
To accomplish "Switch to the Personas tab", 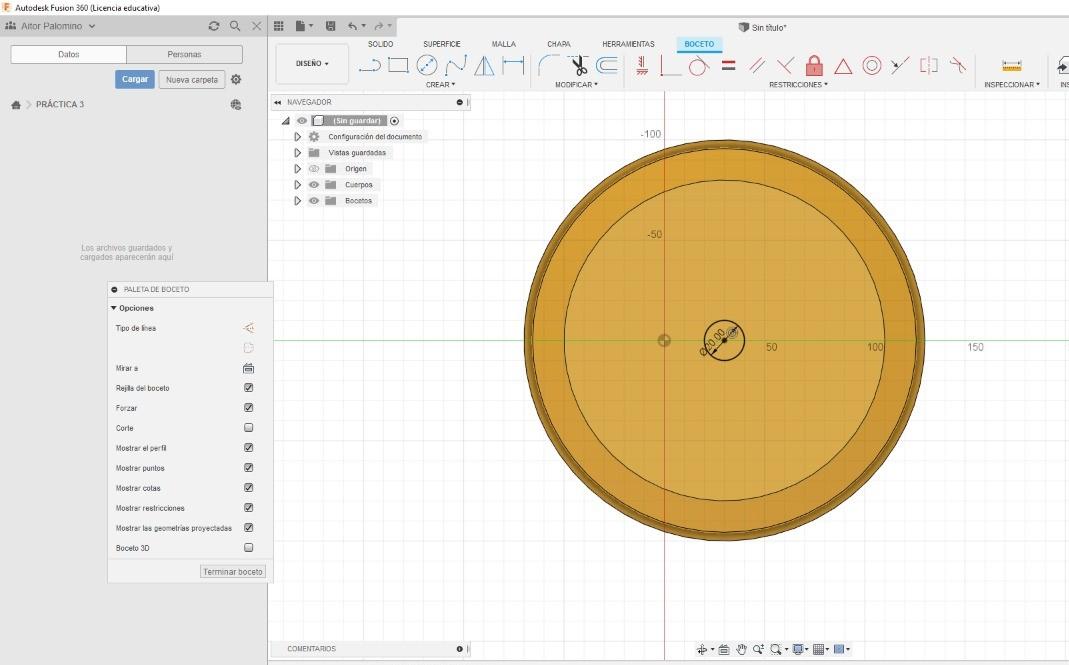I will (184, 54).
